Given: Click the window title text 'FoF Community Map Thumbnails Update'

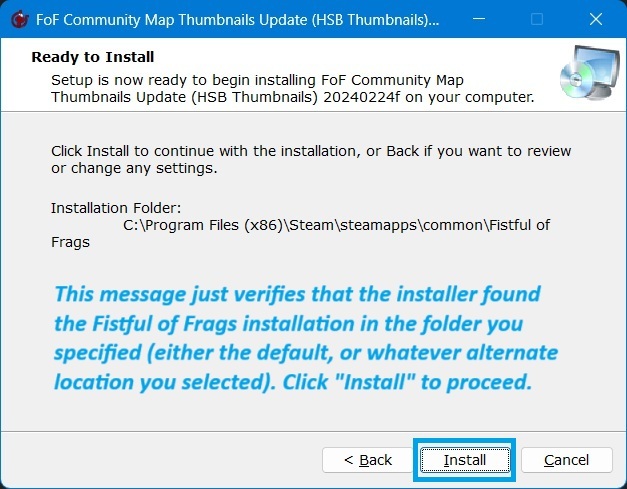Looking at the screenshot, I should coord(171,20).
